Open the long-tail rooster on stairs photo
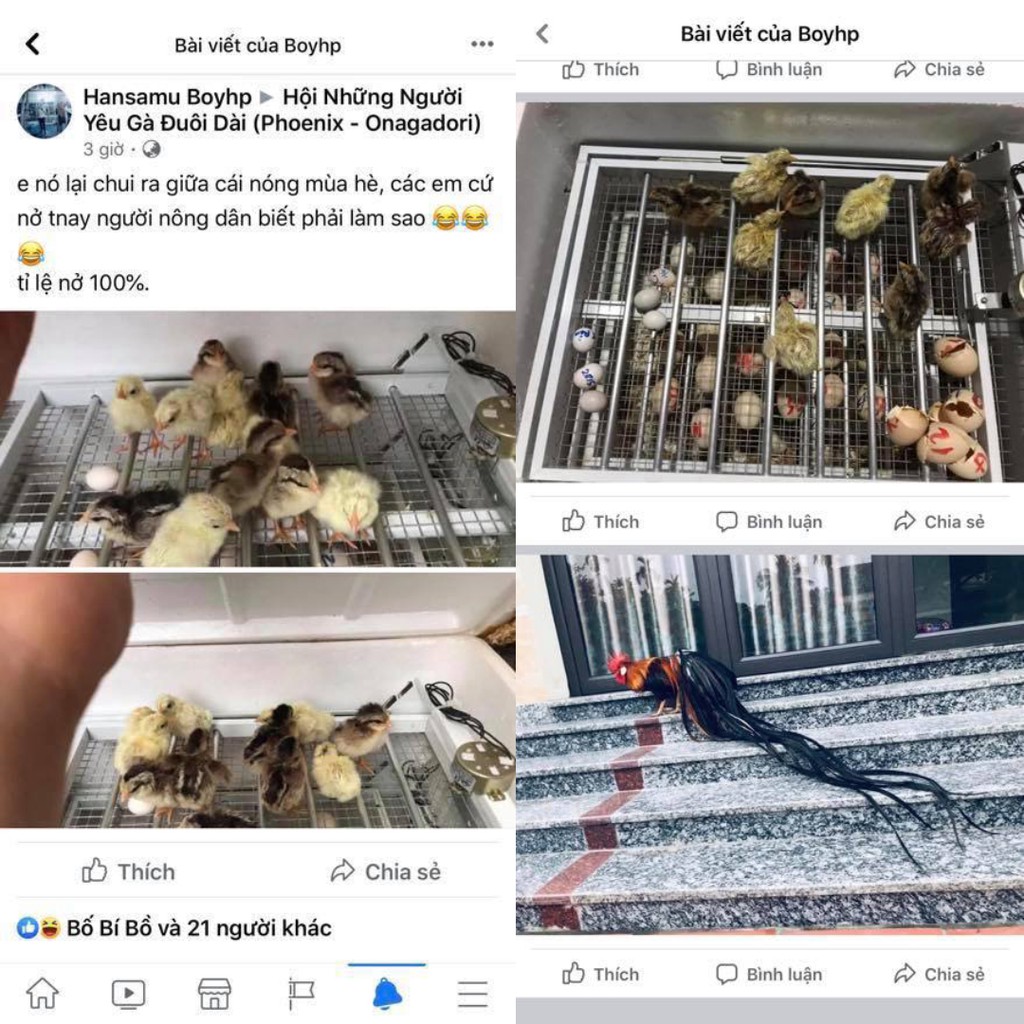The image size is (1024, 1024). click(x=769, y=744)
